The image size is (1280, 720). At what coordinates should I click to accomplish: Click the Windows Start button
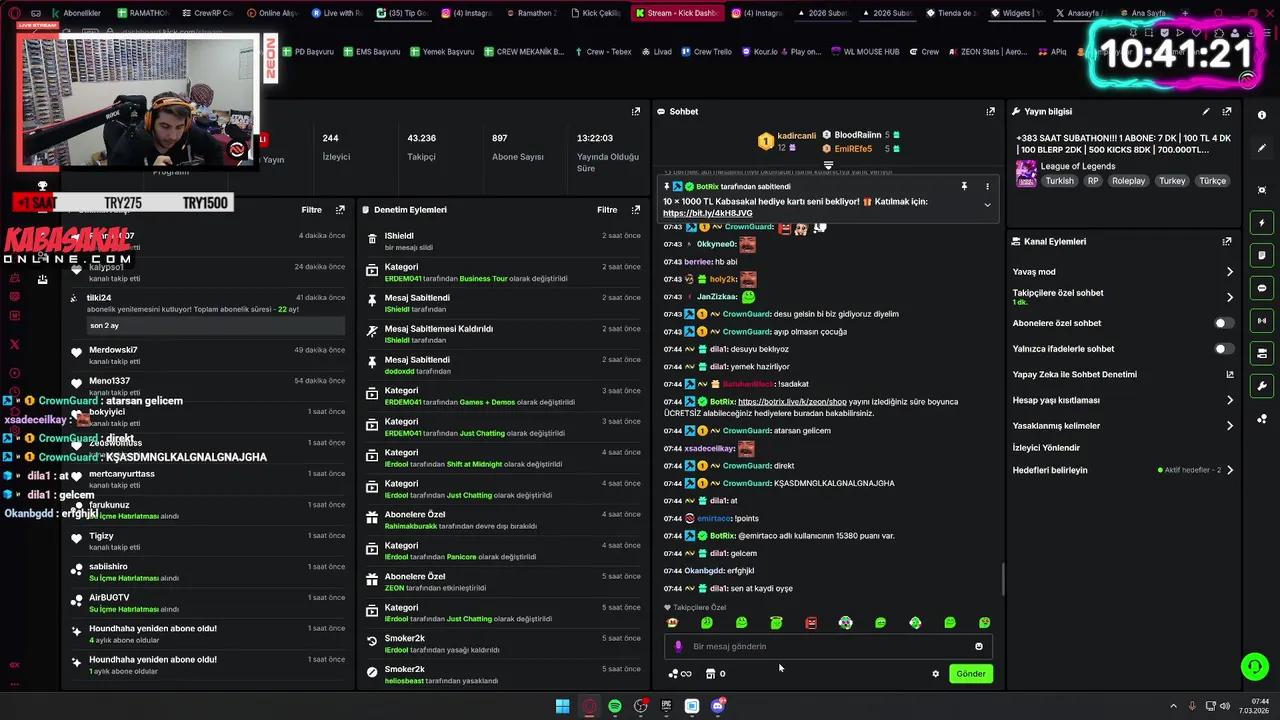click(x=563, y=706)
